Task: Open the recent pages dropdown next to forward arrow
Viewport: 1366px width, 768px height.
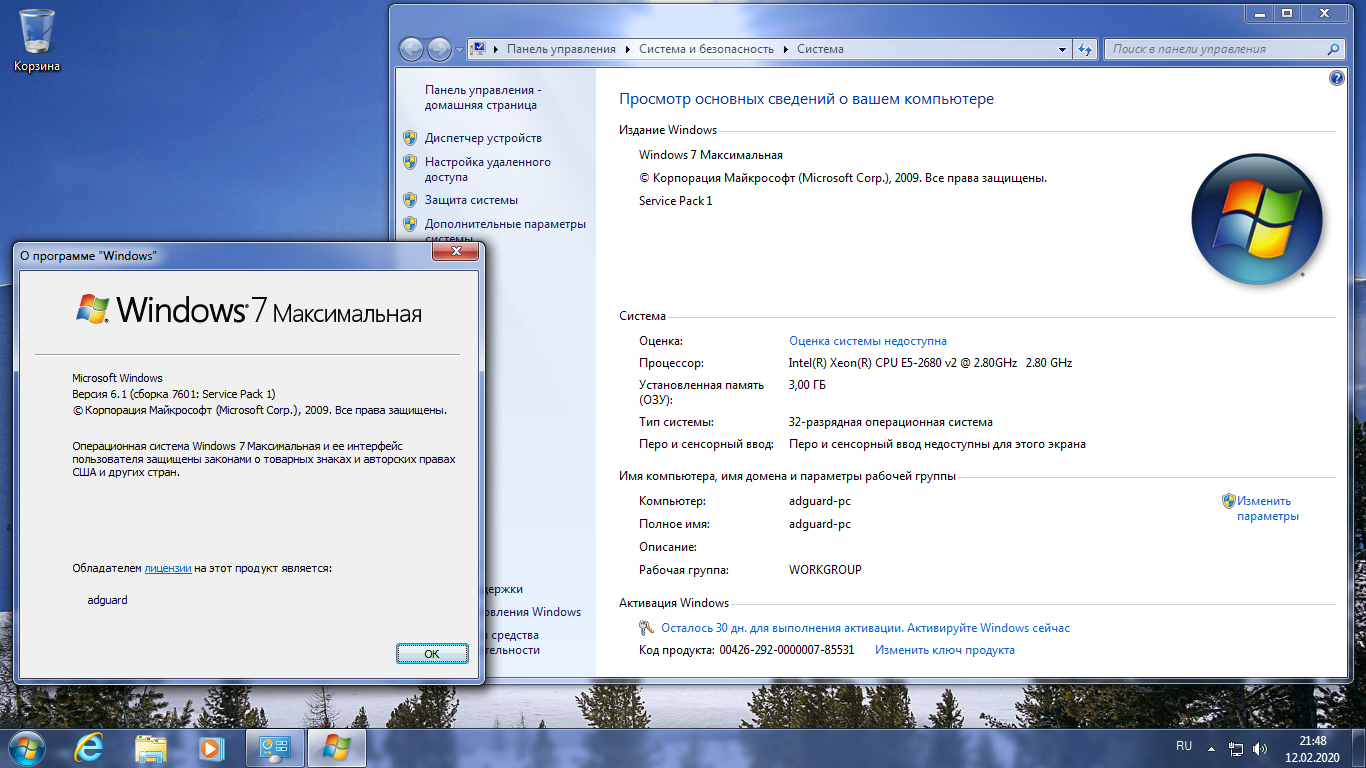Action: [x=459, y=49]
